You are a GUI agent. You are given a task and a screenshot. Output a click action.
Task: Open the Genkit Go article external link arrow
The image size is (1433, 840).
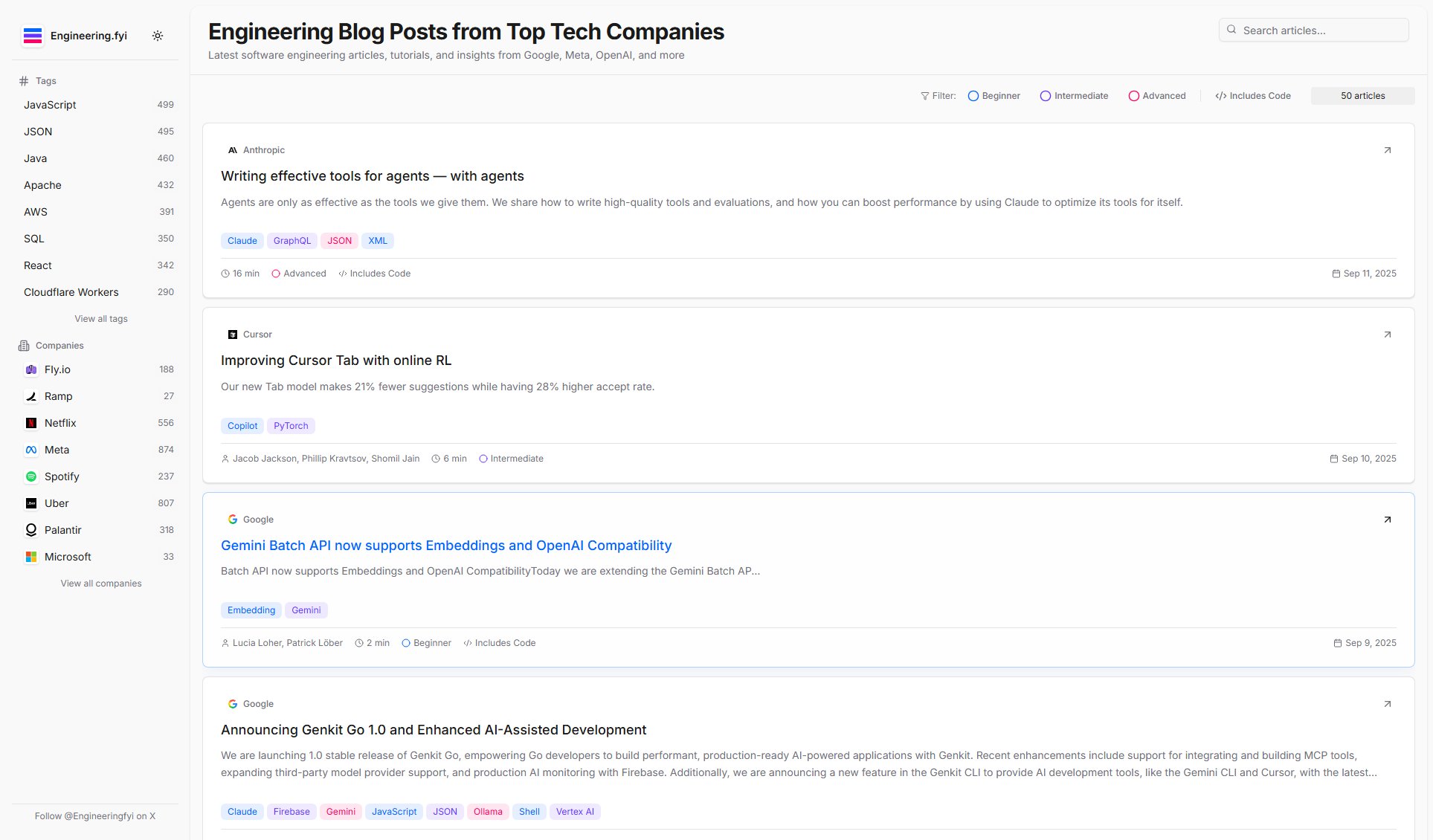[x=1387, y=704]
